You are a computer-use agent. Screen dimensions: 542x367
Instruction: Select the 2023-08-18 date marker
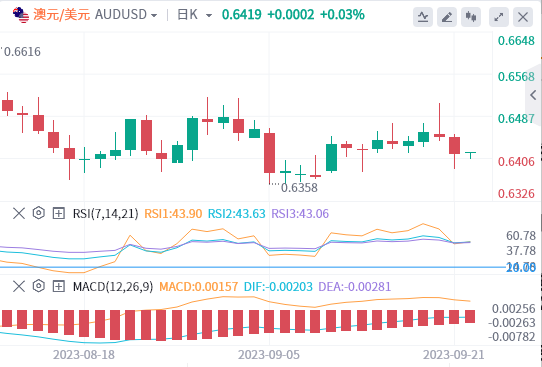[x=84, y=355]
